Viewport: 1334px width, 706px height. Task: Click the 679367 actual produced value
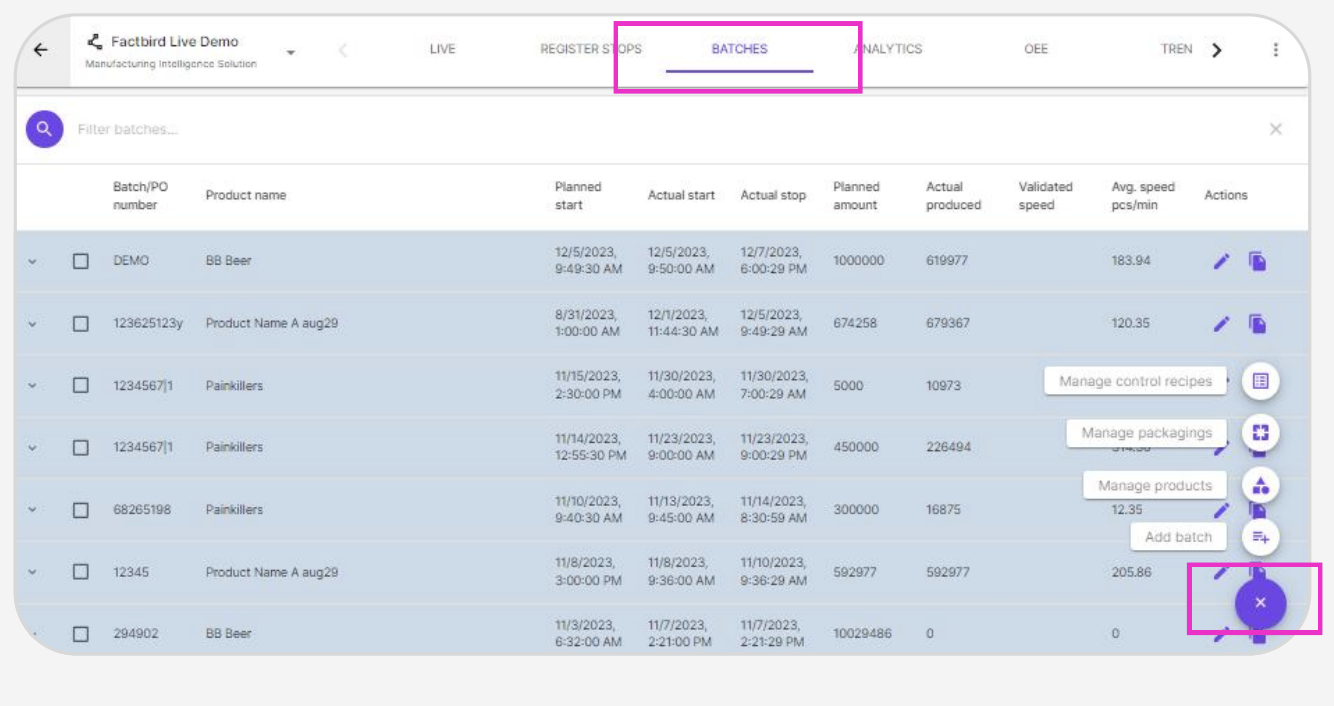(948, 324)
